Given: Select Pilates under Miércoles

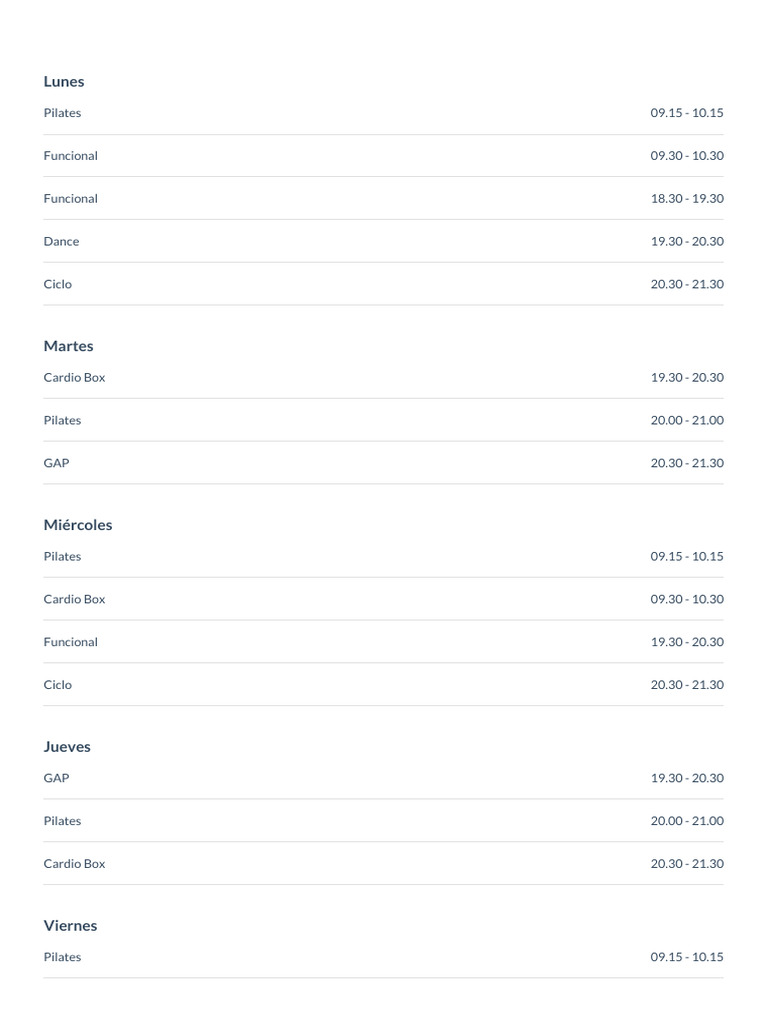Looking at the screenshot, I should (x=62, y=557).
